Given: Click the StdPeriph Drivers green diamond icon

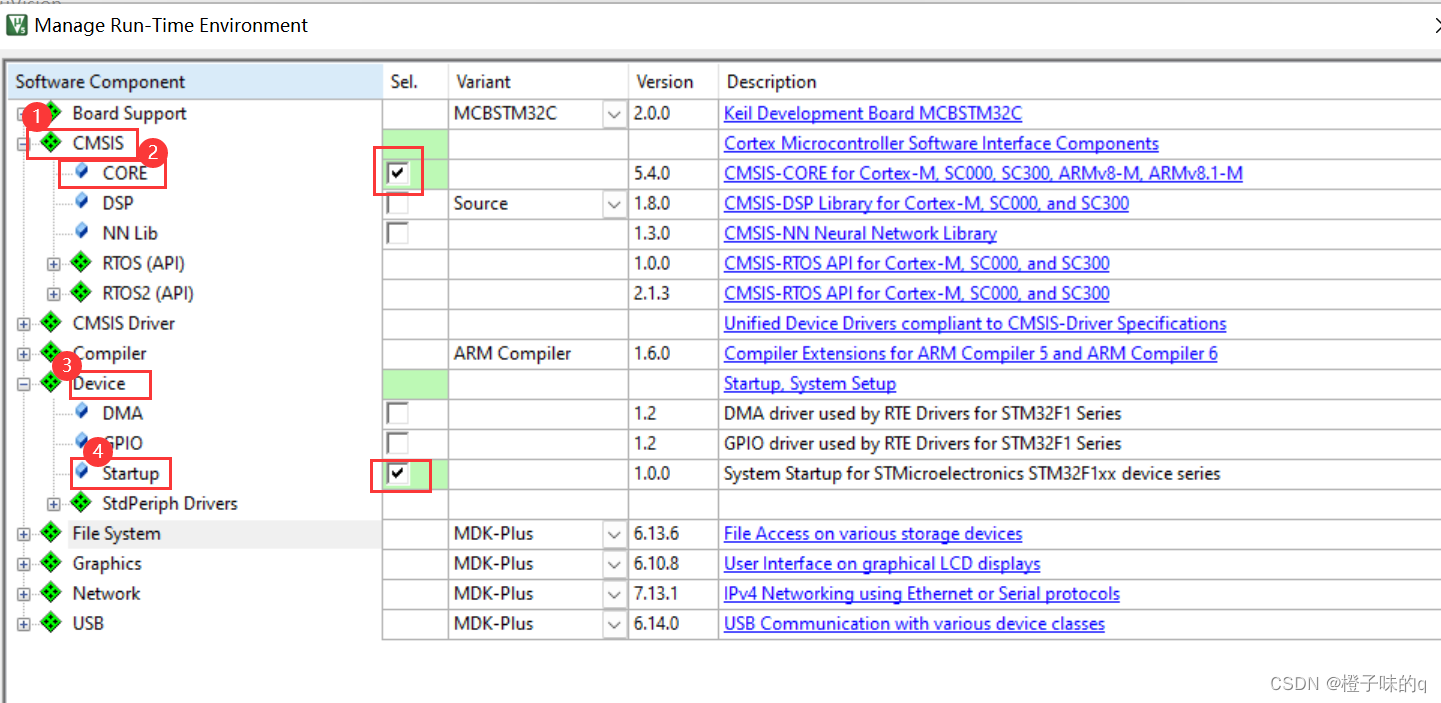Looking at the screenshot, I should click(81, 503).
